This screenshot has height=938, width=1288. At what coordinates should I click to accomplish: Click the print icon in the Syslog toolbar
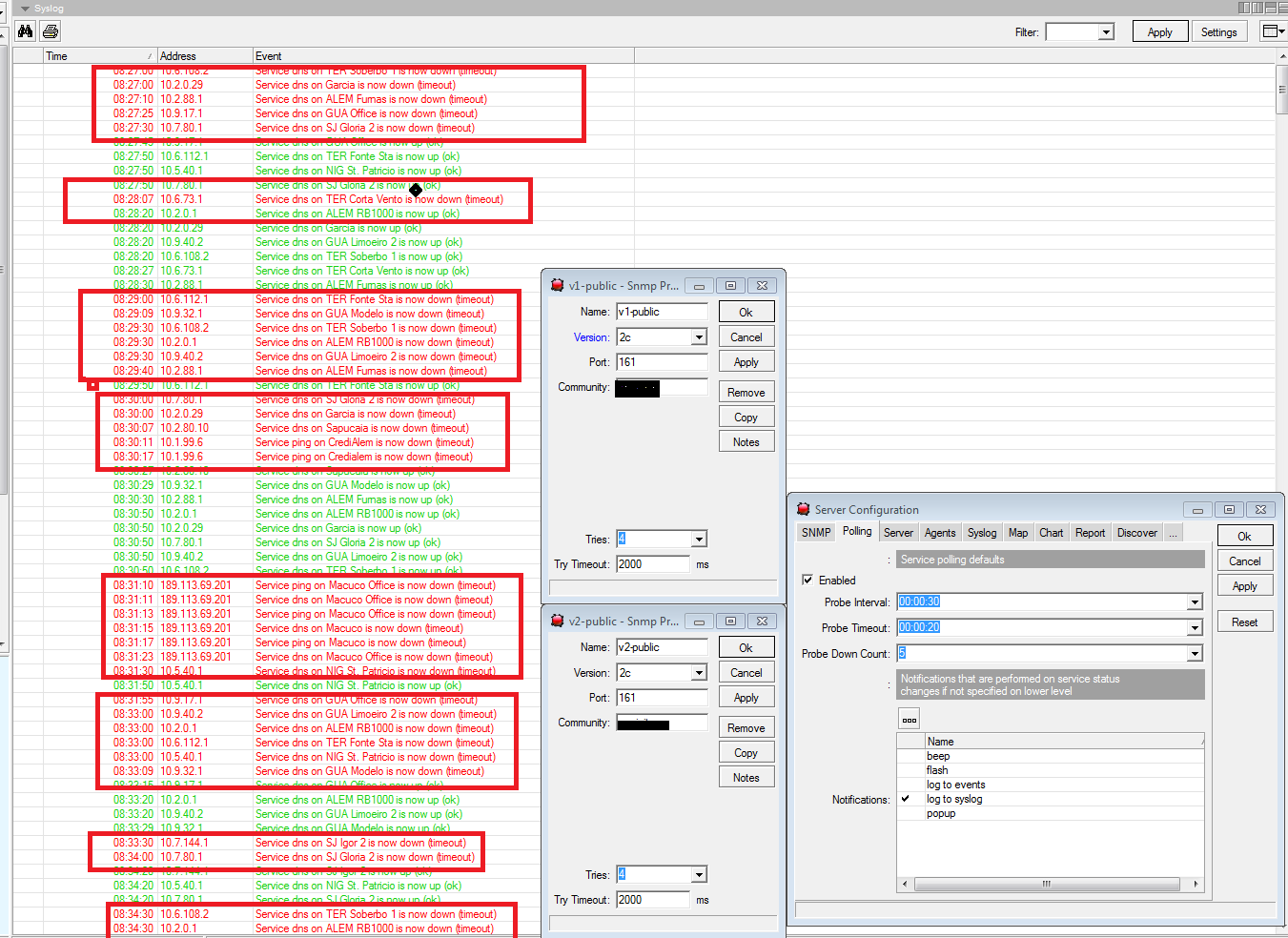50,31
